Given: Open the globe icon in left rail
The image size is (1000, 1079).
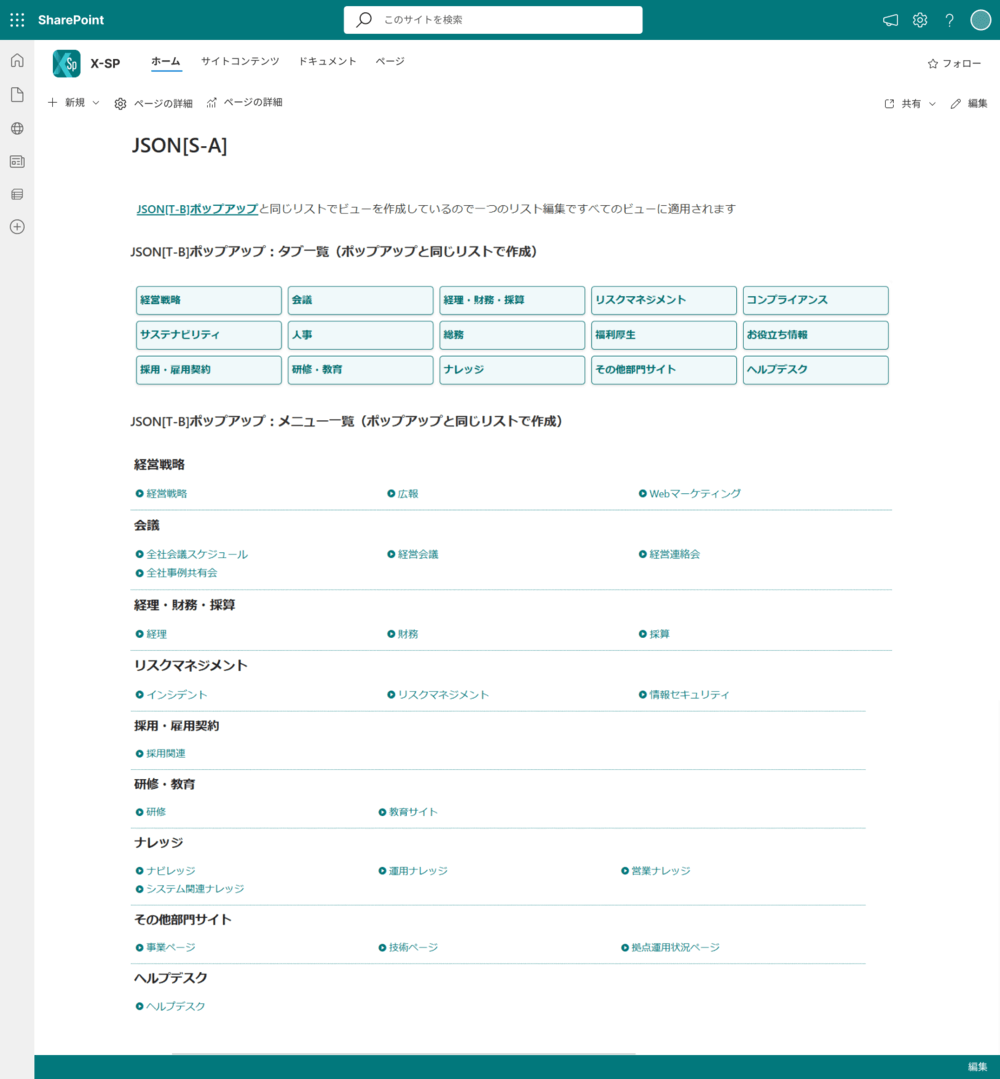Looking at the screenshot, I should (17, 128).
